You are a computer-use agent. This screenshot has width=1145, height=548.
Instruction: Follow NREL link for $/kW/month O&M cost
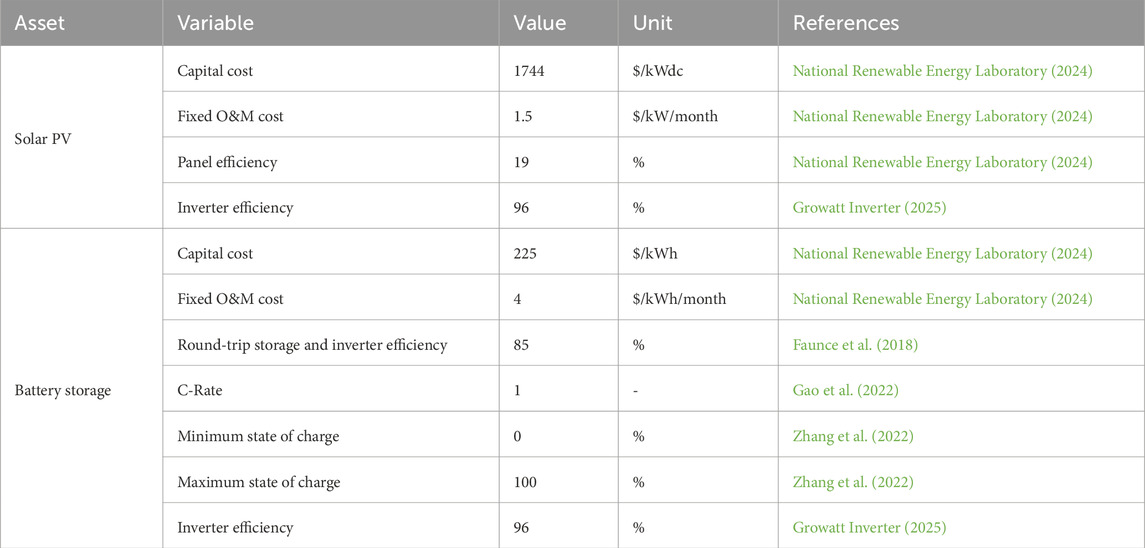click(942, 117)
